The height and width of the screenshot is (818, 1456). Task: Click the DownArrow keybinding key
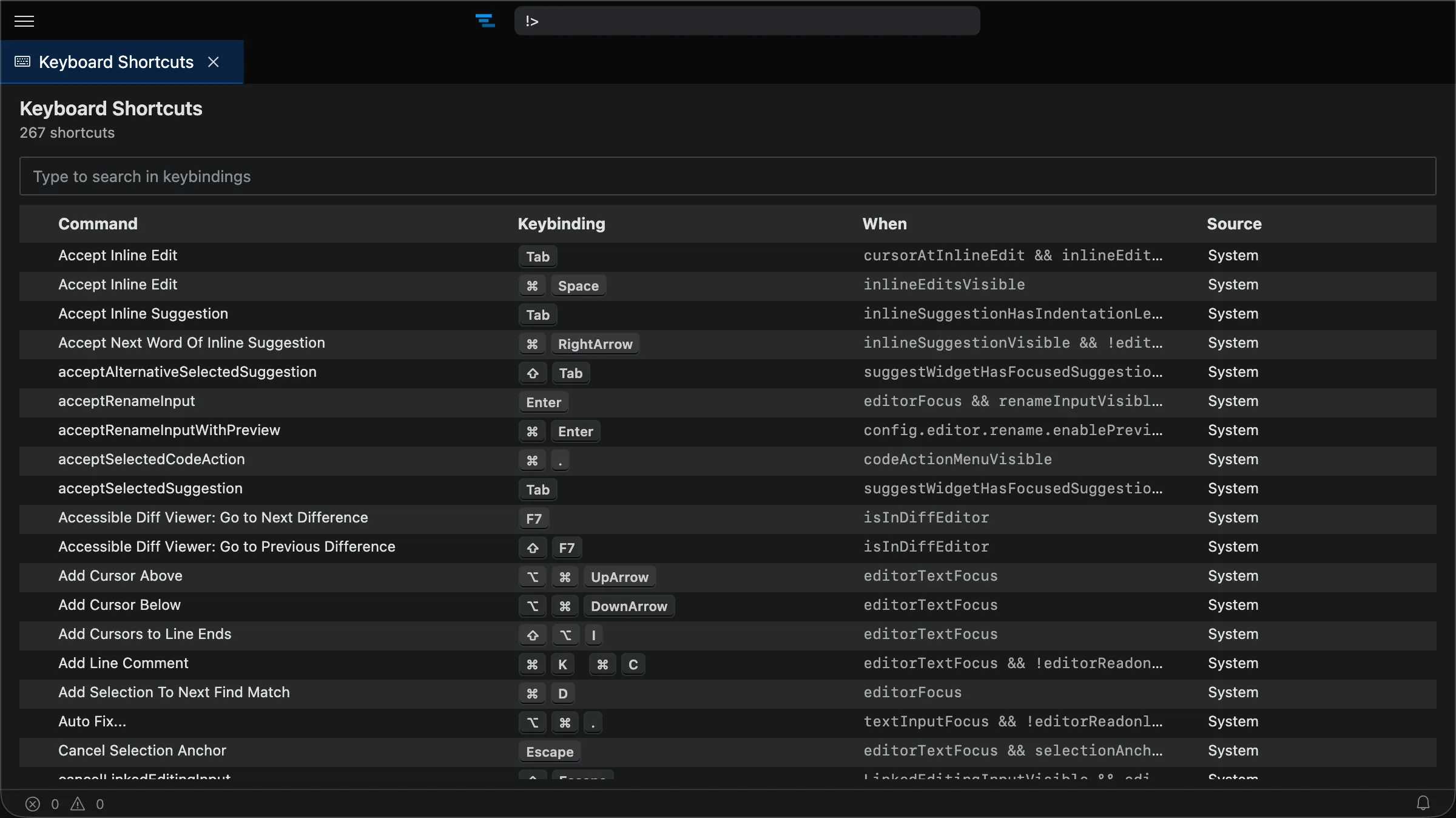pyautogui.click(x=629, y=606)
